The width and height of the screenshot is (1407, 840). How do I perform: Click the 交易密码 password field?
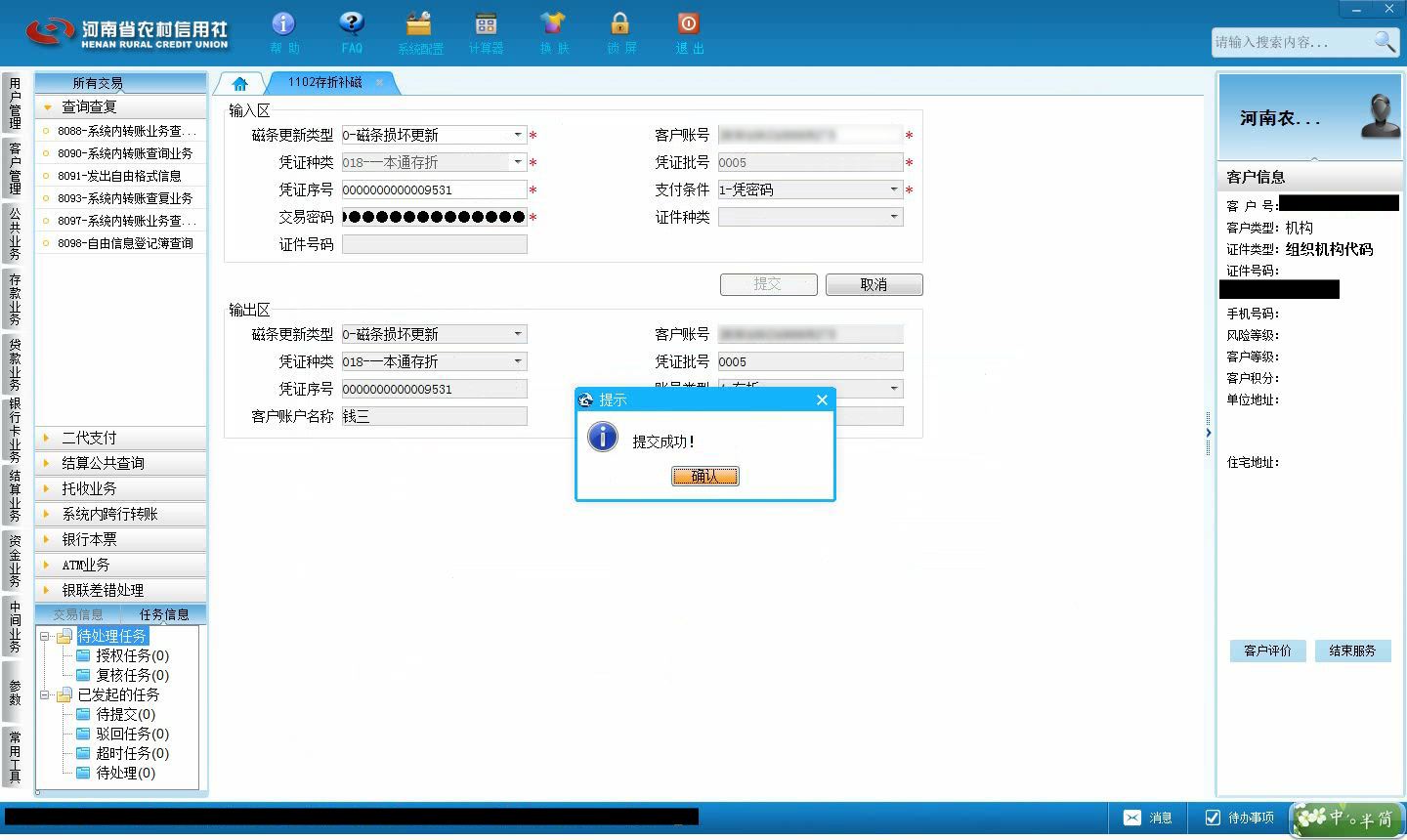[x=434, y=217]
